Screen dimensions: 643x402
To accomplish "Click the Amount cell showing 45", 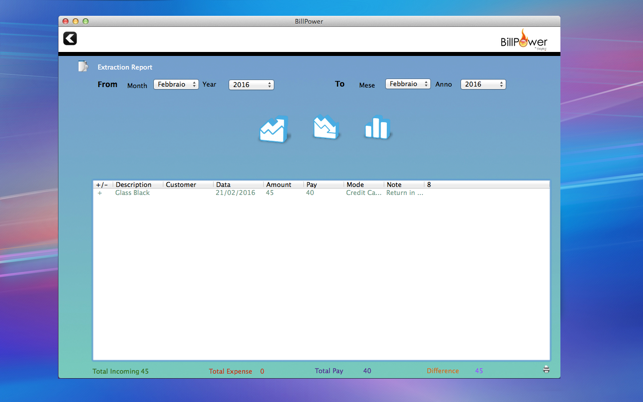I will click(x=269, y=193).
